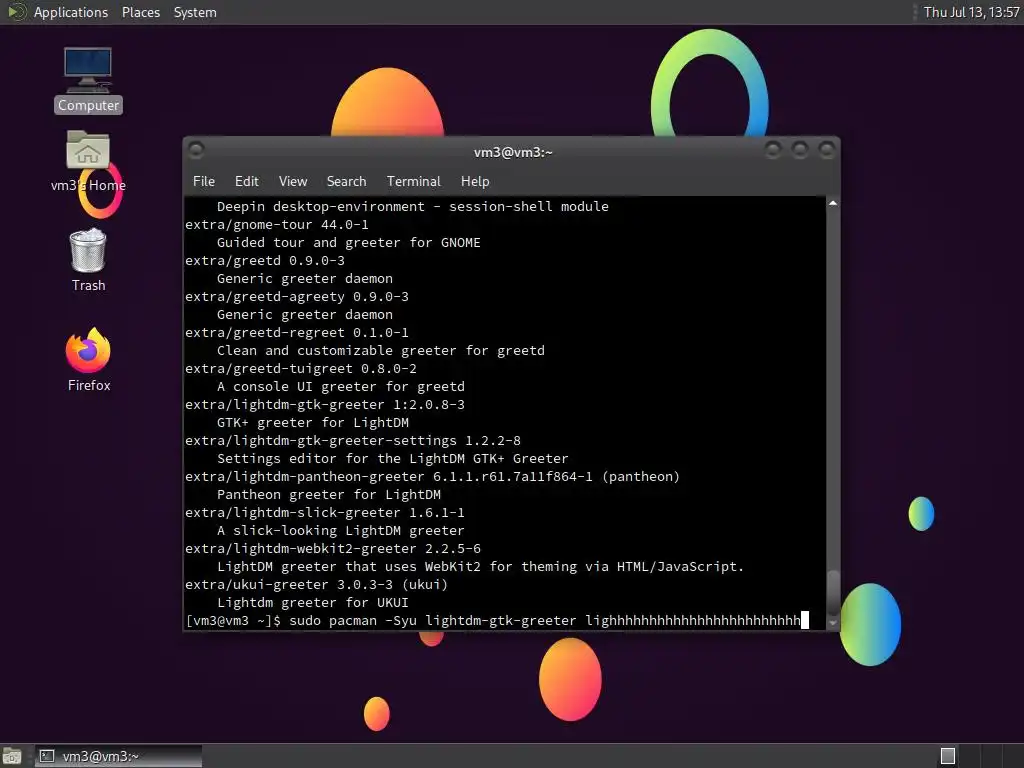Click the terminal icon in taskbar entry
This screenshot has height=768, width=1024.
(x=47, y=756)
